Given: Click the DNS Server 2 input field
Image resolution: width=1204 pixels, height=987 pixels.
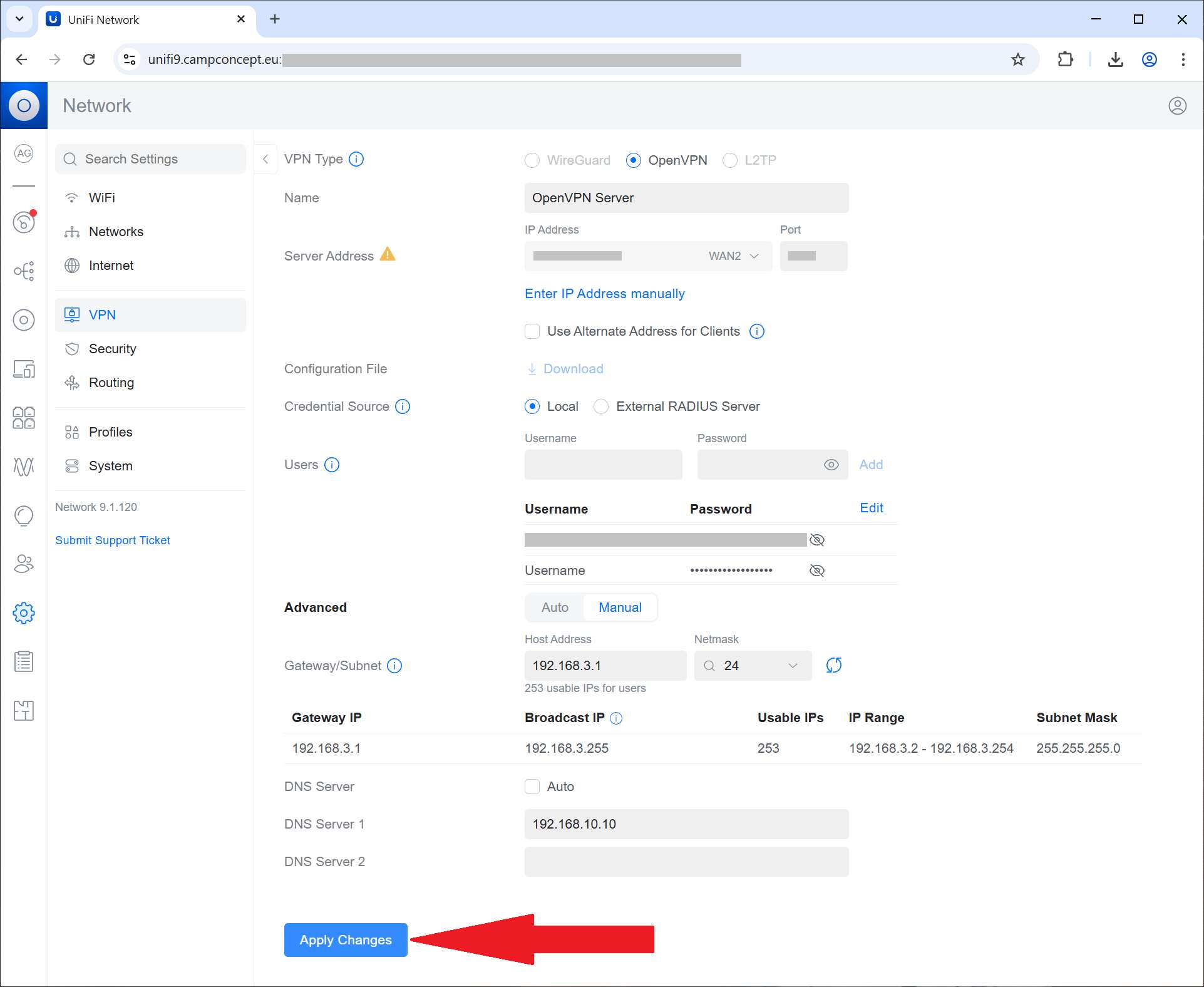Looking at the screenshot, I should pyautogui.click(x=686, y=862).
